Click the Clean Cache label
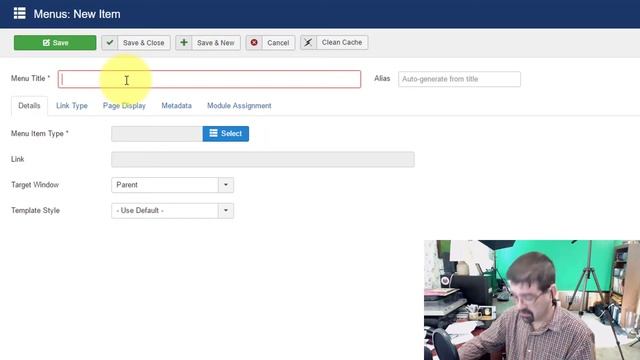Viewport: 640px width, 360px height. click(342, 42)
